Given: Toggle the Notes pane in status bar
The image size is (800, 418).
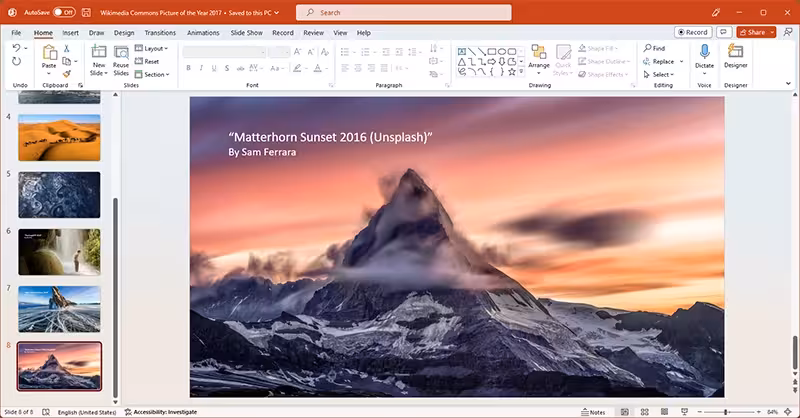Looking at the screenshot, I should tap(593, 412).
